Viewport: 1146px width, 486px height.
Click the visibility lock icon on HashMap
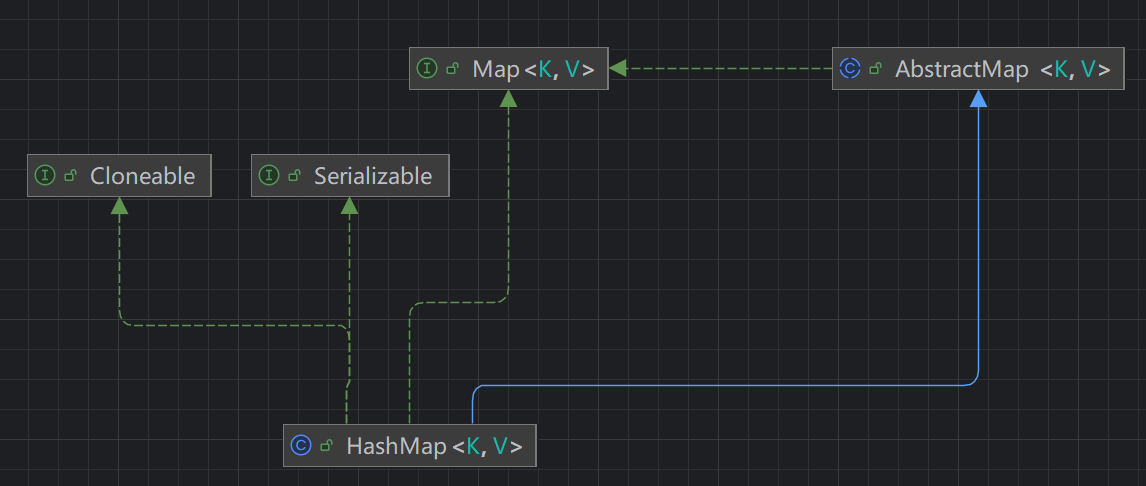point(326,446)
